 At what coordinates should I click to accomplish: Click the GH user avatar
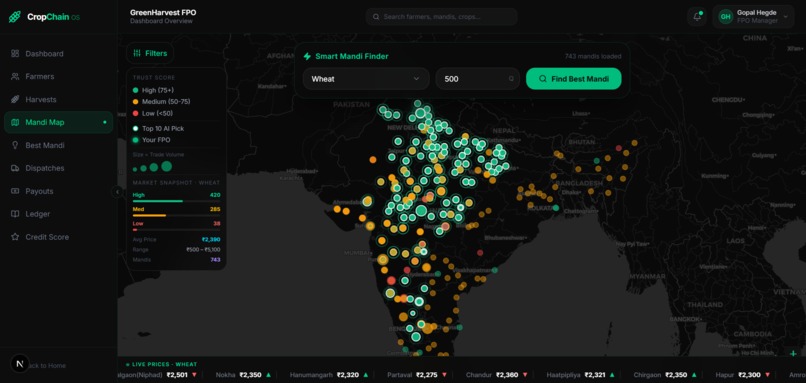point(725,17)
